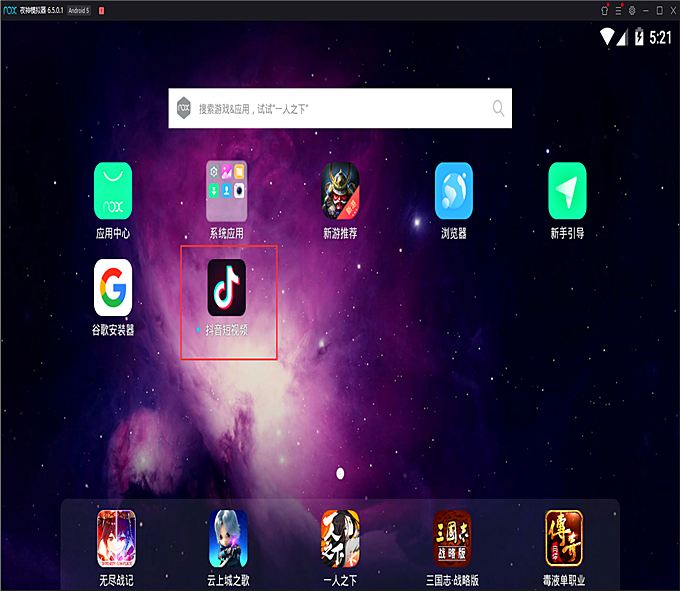
Task: Click the cellular signal status icon
Action: click(622, 37)
